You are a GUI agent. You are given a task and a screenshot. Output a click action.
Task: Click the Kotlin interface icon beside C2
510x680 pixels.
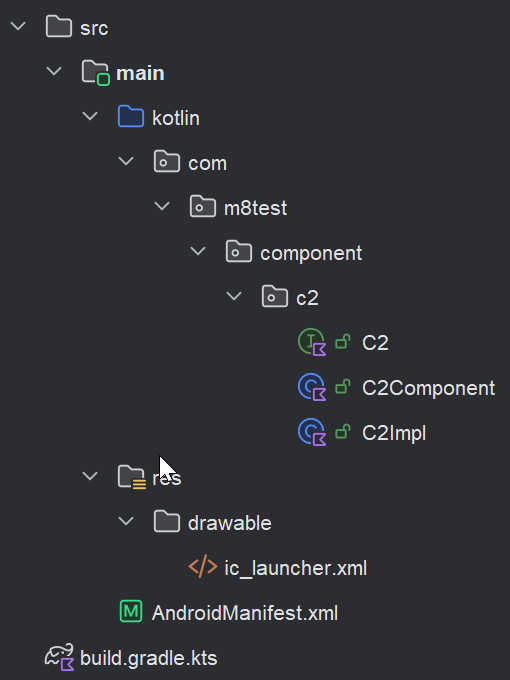point(312,342)
